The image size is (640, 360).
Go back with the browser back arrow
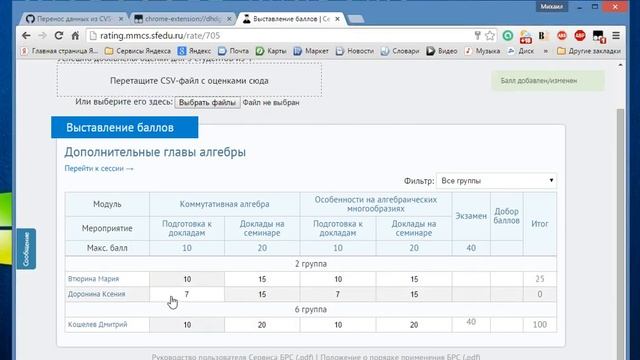[26, 36]
